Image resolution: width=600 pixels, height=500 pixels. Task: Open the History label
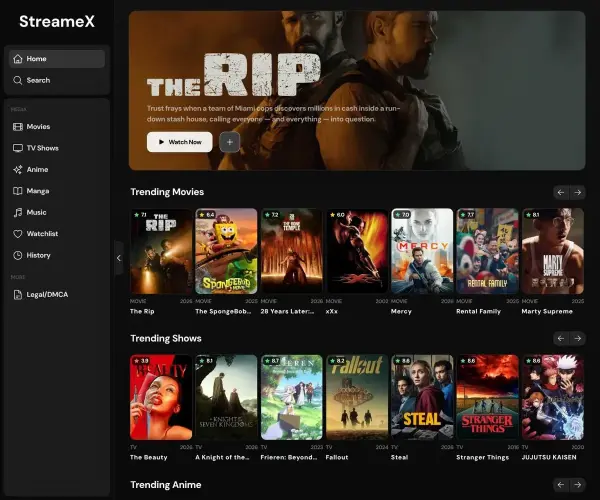(38, 255)
